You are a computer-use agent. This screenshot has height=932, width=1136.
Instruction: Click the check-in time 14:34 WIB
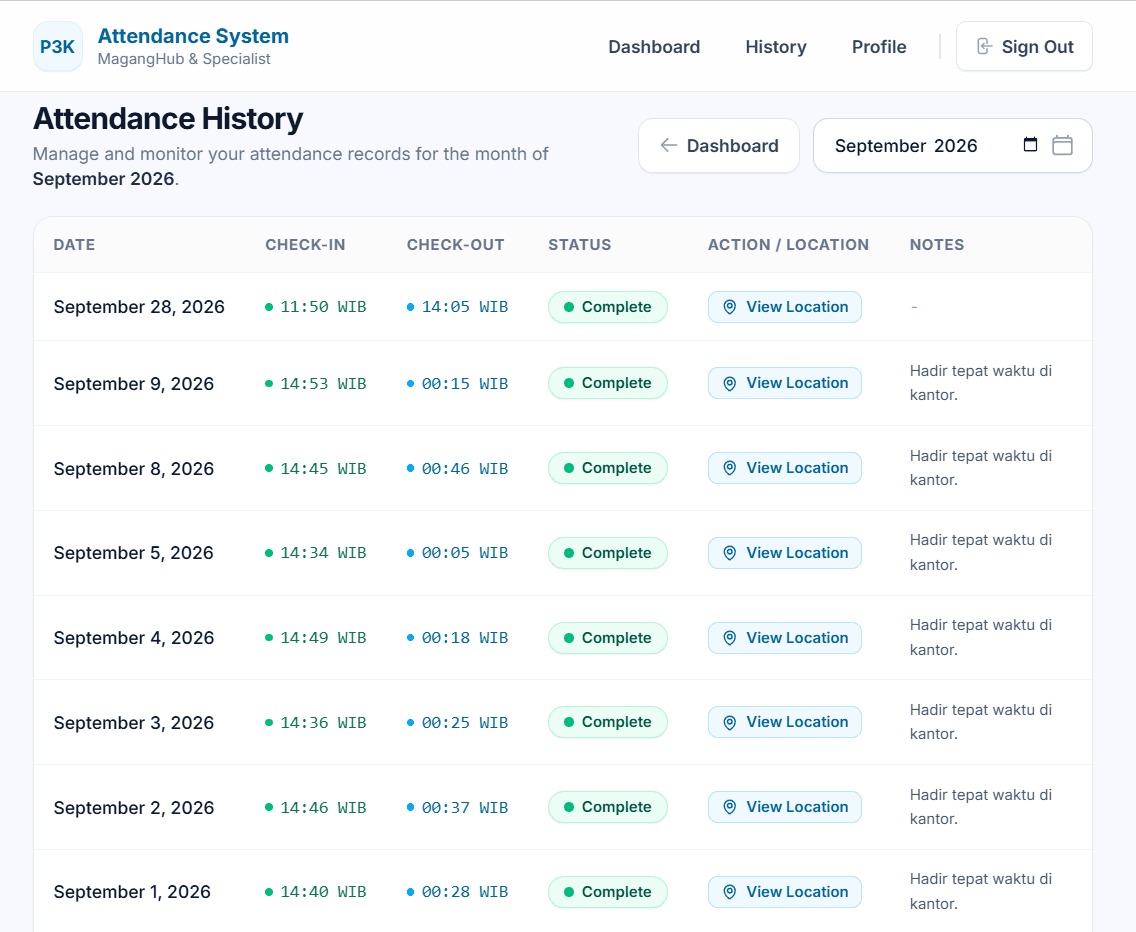(x=316, y=553)
